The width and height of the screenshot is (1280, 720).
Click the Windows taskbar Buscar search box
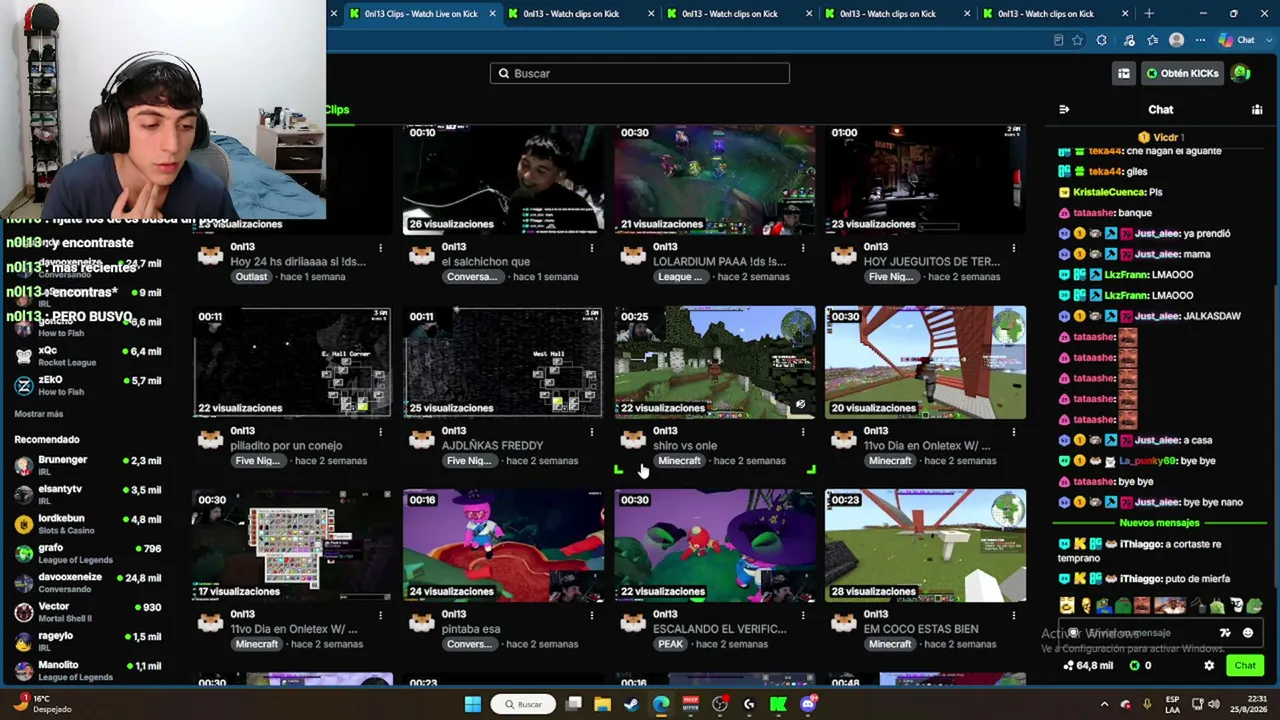(522, 704)
